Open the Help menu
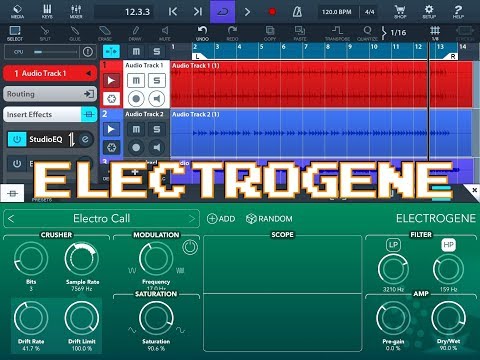Image resolution: width=480 pixels, height=360 pixels. tap(458, 12)
